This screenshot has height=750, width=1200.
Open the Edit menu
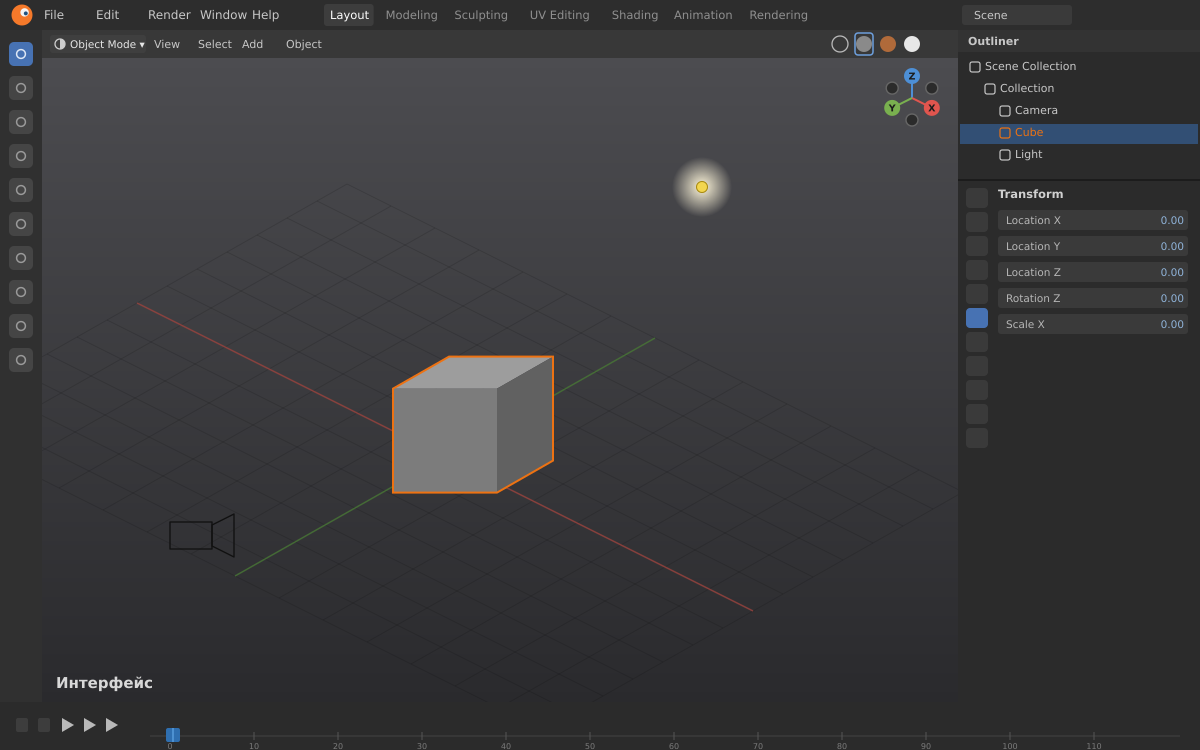(x=107, y=15)
